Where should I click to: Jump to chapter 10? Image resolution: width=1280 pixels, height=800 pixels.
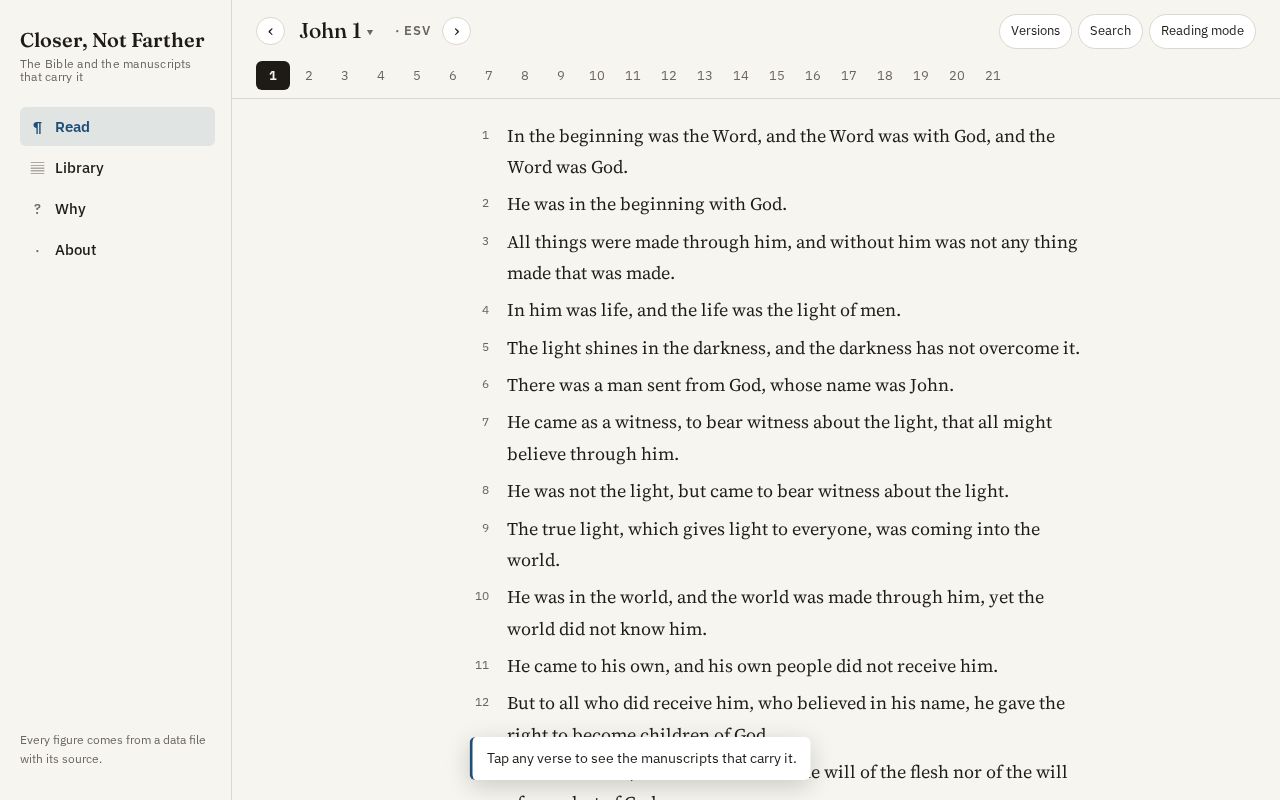pos(597,76)
